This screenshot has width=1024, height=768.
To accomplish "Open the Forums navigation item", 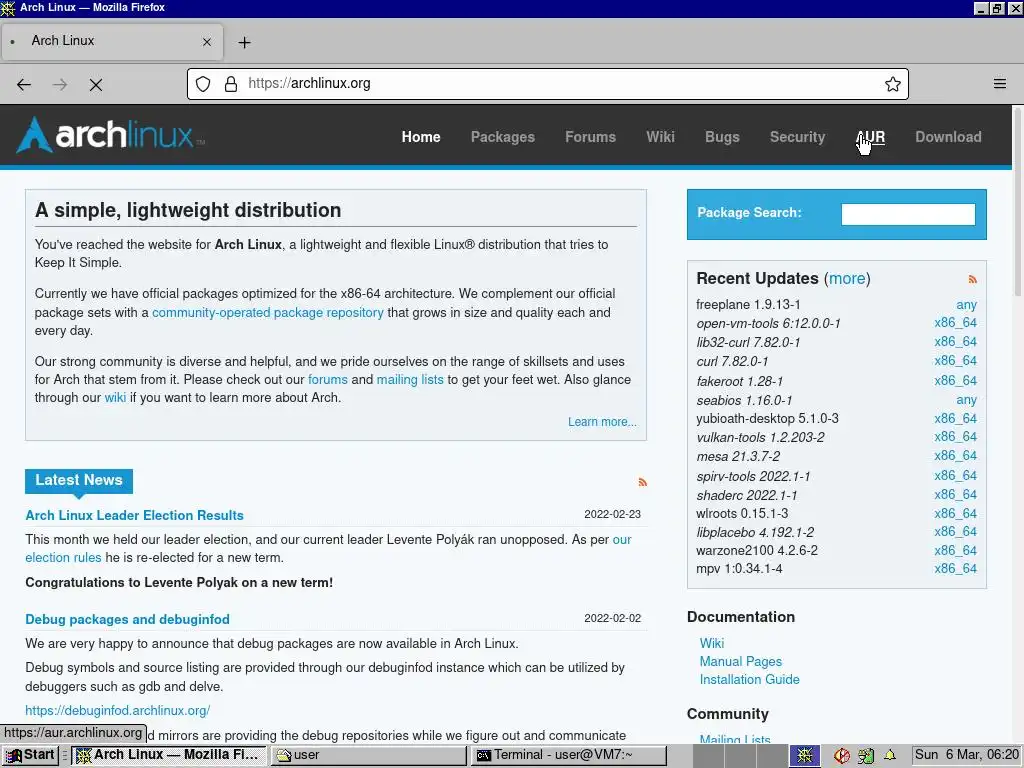I will tap(590, 137).
